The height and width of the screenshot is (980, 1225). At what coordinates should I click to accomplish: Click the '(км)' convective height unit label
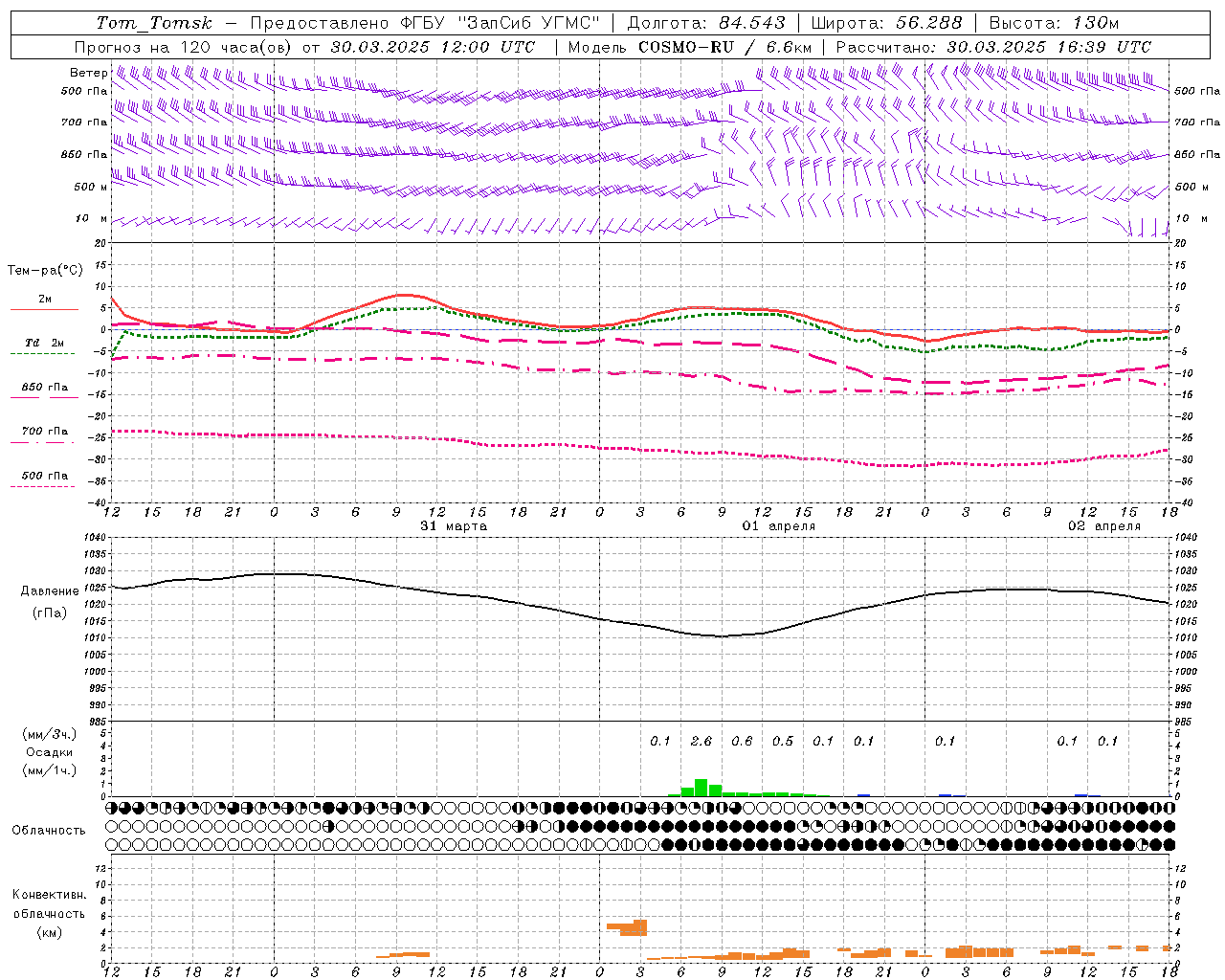[50, 932]
